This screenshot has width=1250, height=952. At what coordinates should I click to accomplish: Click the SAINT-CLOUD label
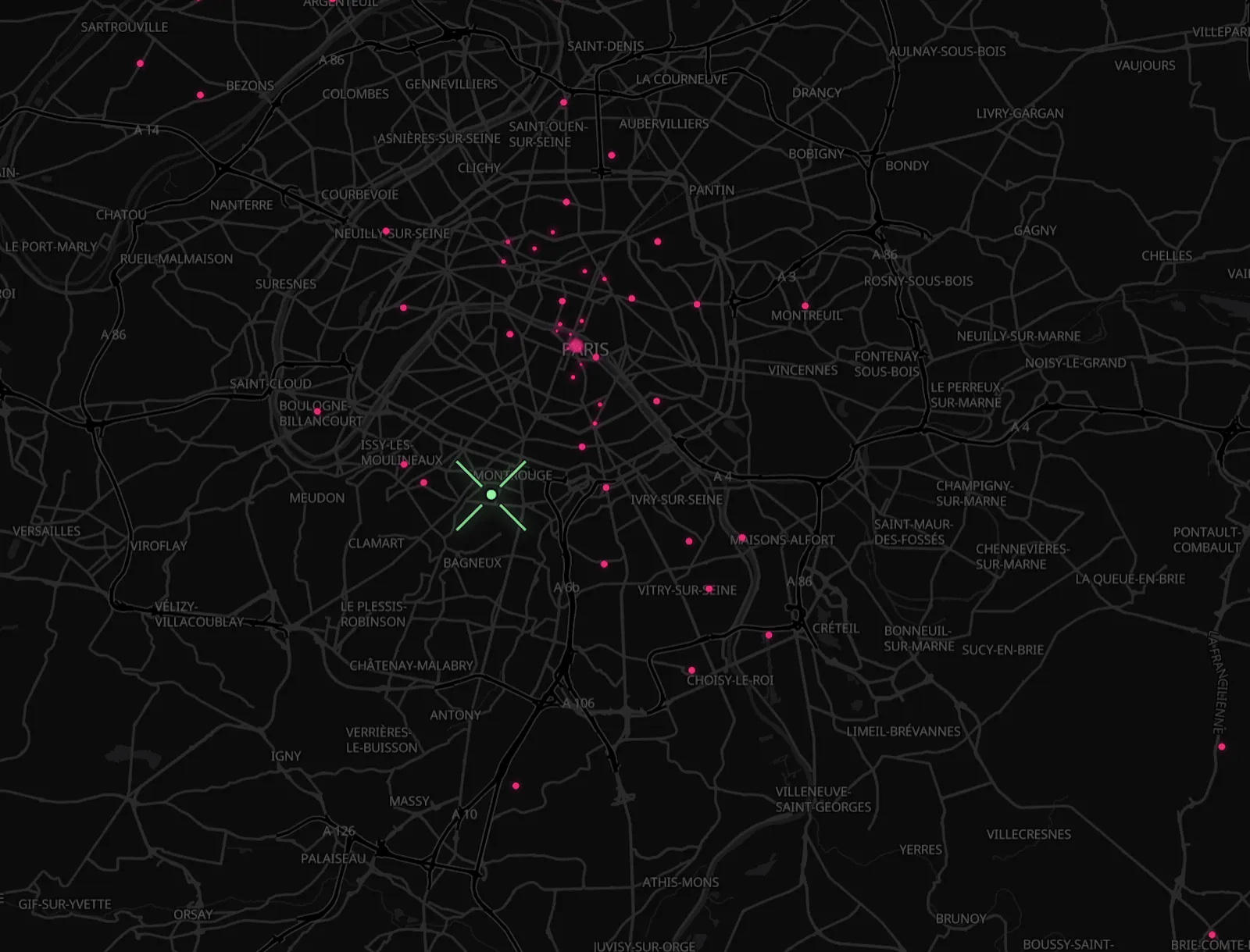270,384
